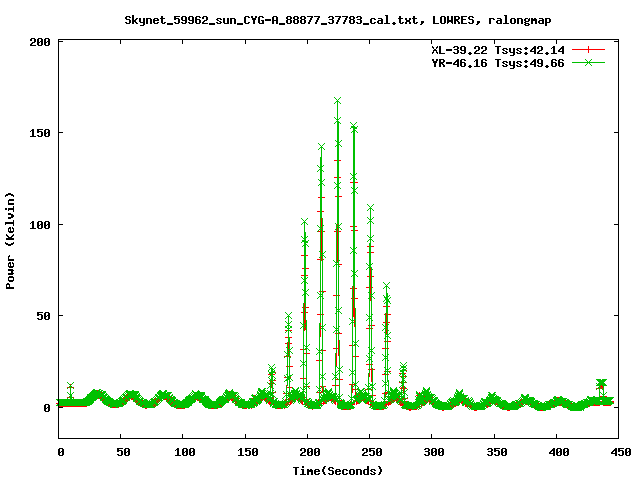Select the XL-39.22 Tsys:42.14 legend label

[x=498, y=50]
